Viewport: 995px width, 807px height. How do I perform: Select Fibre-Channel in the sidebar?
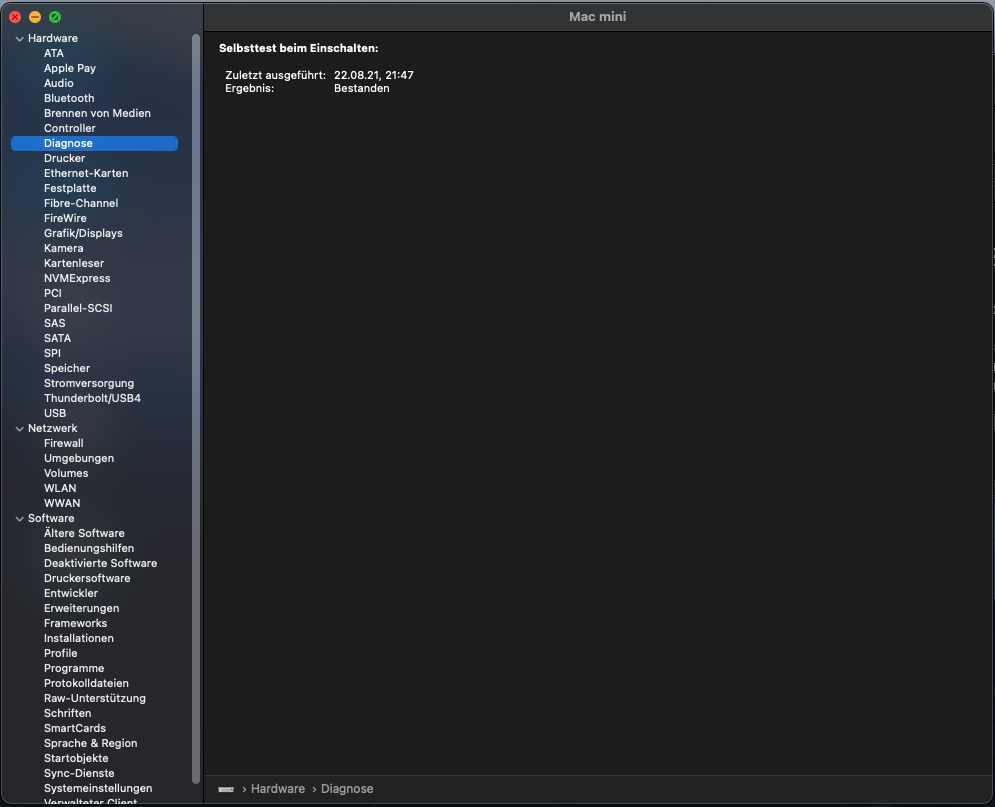click(x=81, y=203)
